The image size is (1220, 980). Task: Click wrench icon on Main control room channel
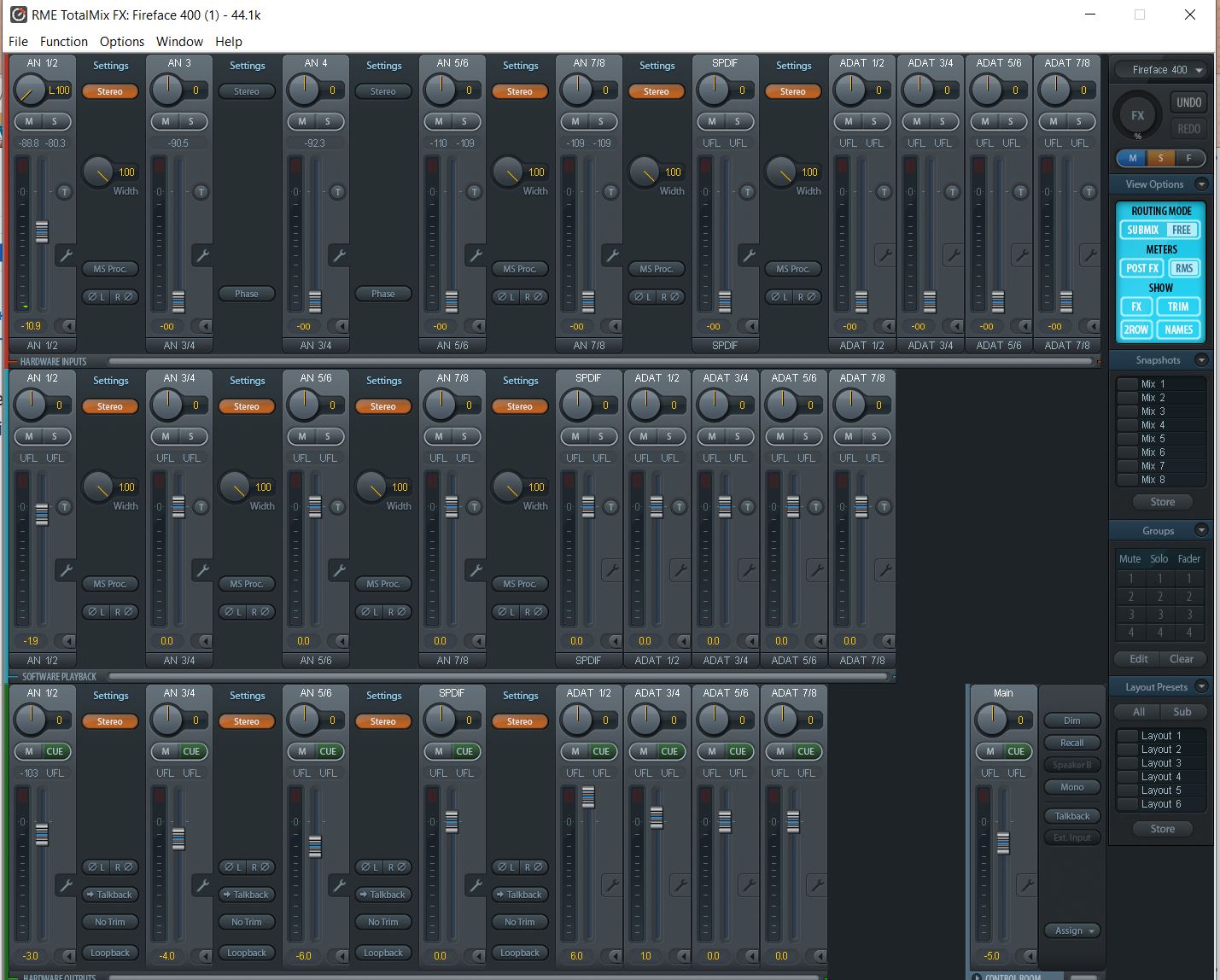(x=1026, y=885)
